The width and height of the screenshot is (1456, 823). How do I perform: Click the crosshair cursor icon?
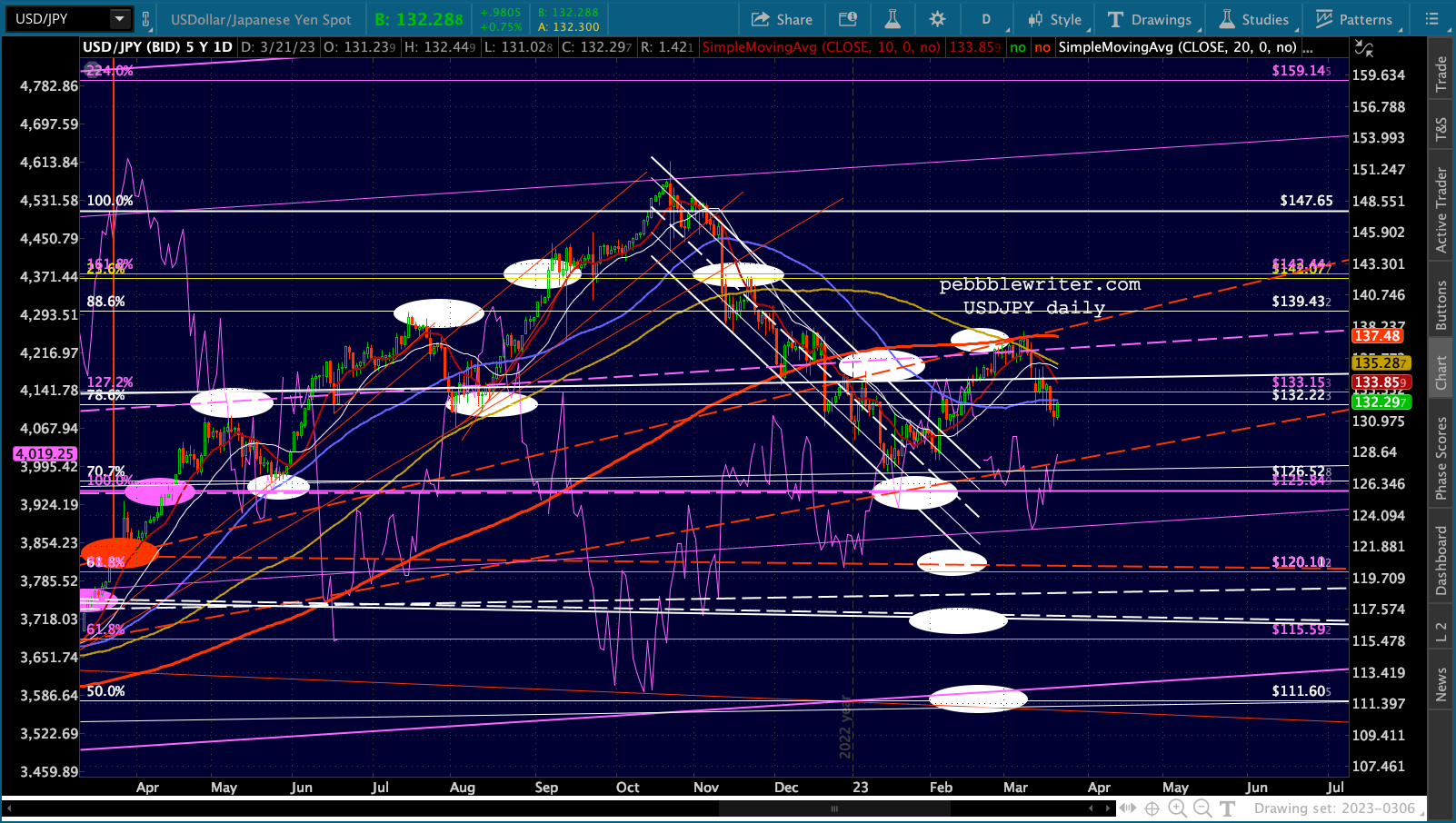[x=1152, y=808]
